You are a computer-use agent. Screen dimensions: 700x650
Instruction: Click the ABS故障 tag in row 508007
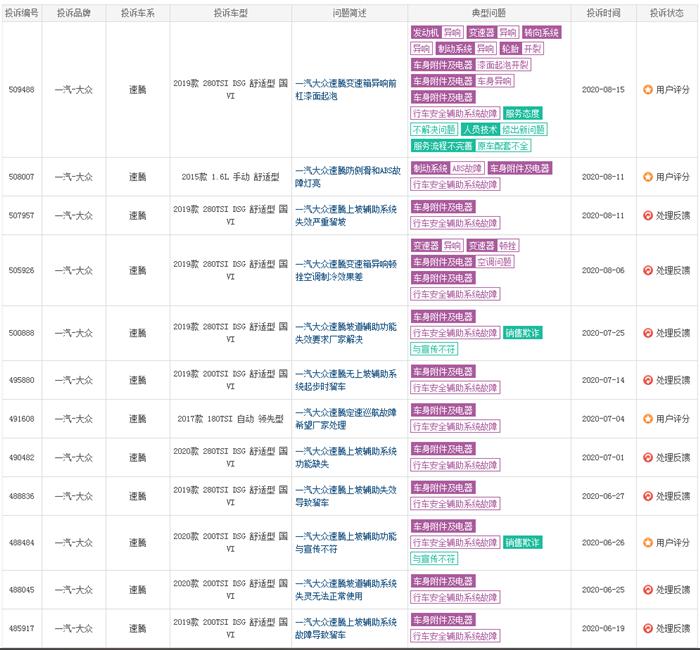click(x=467, y=168)
